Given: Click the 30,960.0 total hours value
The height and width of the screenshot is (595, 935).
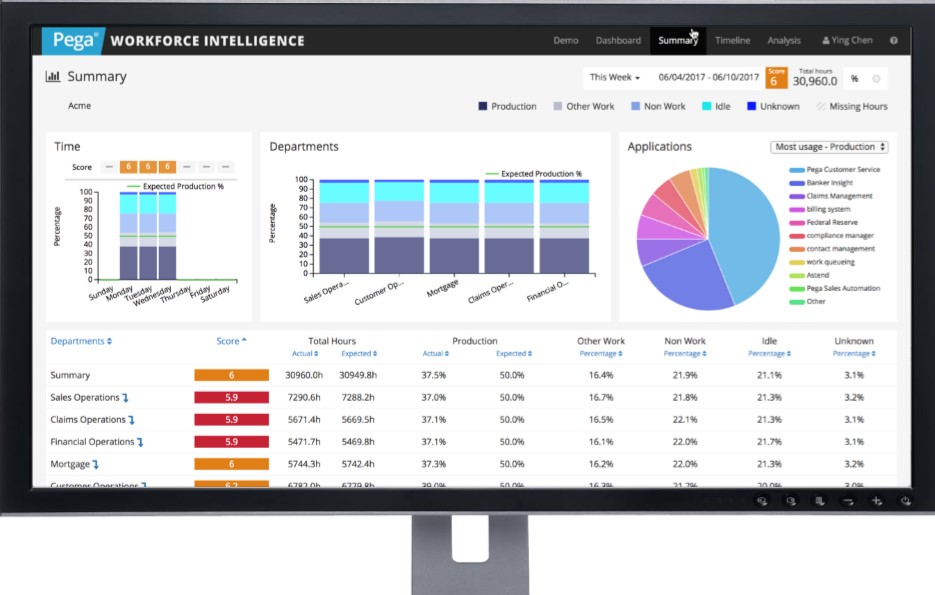Looking at the screenshot, I should pyautogui.click(x=815, y=81).
